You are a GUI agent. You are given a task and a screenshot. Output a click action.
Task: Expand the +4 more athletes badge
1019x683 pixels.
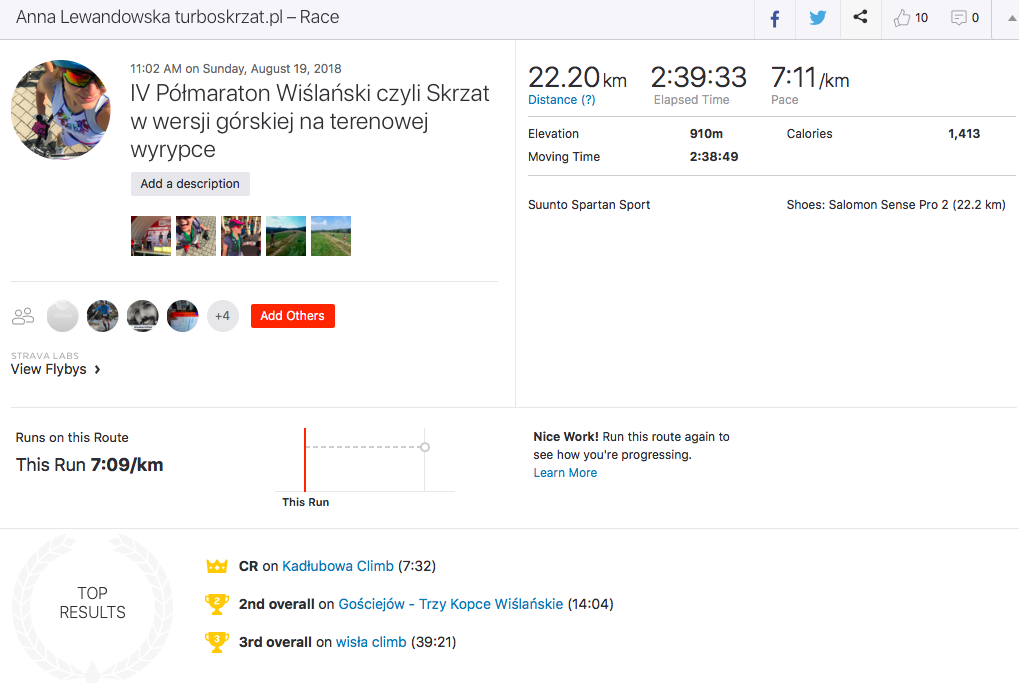[x=222, y=316]
